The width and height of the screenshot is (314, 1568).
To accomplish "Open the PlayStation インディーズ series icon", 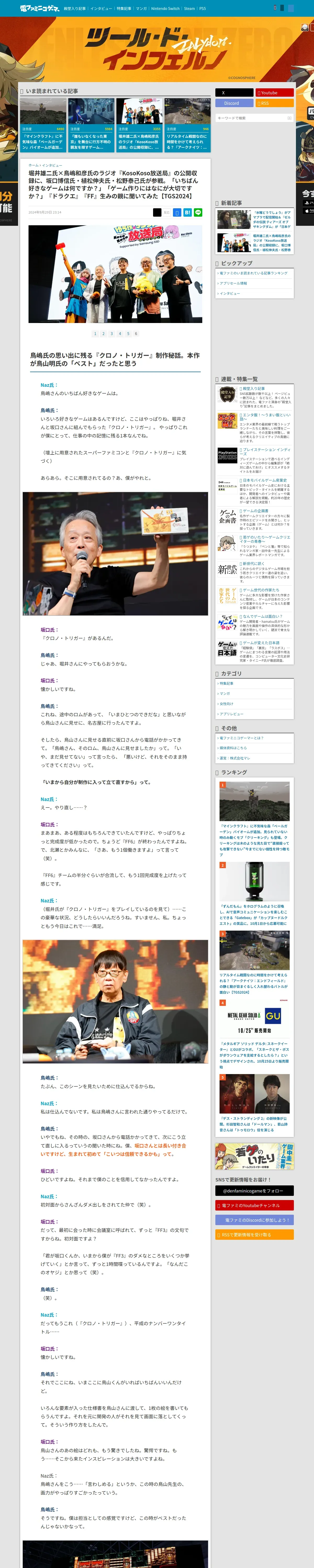I will click(227, 455).
